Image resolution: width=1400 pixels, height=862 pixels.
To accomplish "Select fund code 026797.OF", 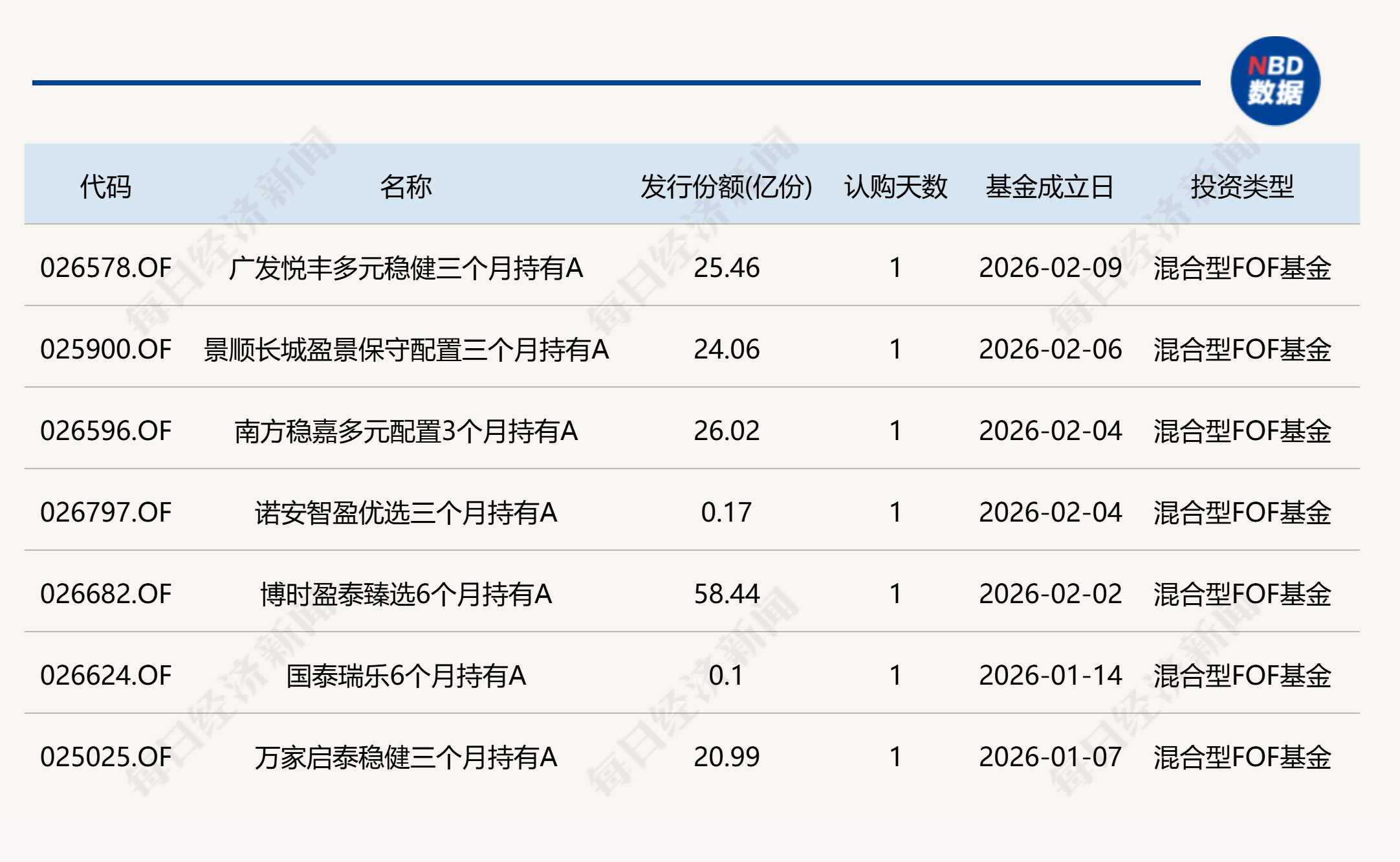I will (105, 513).
